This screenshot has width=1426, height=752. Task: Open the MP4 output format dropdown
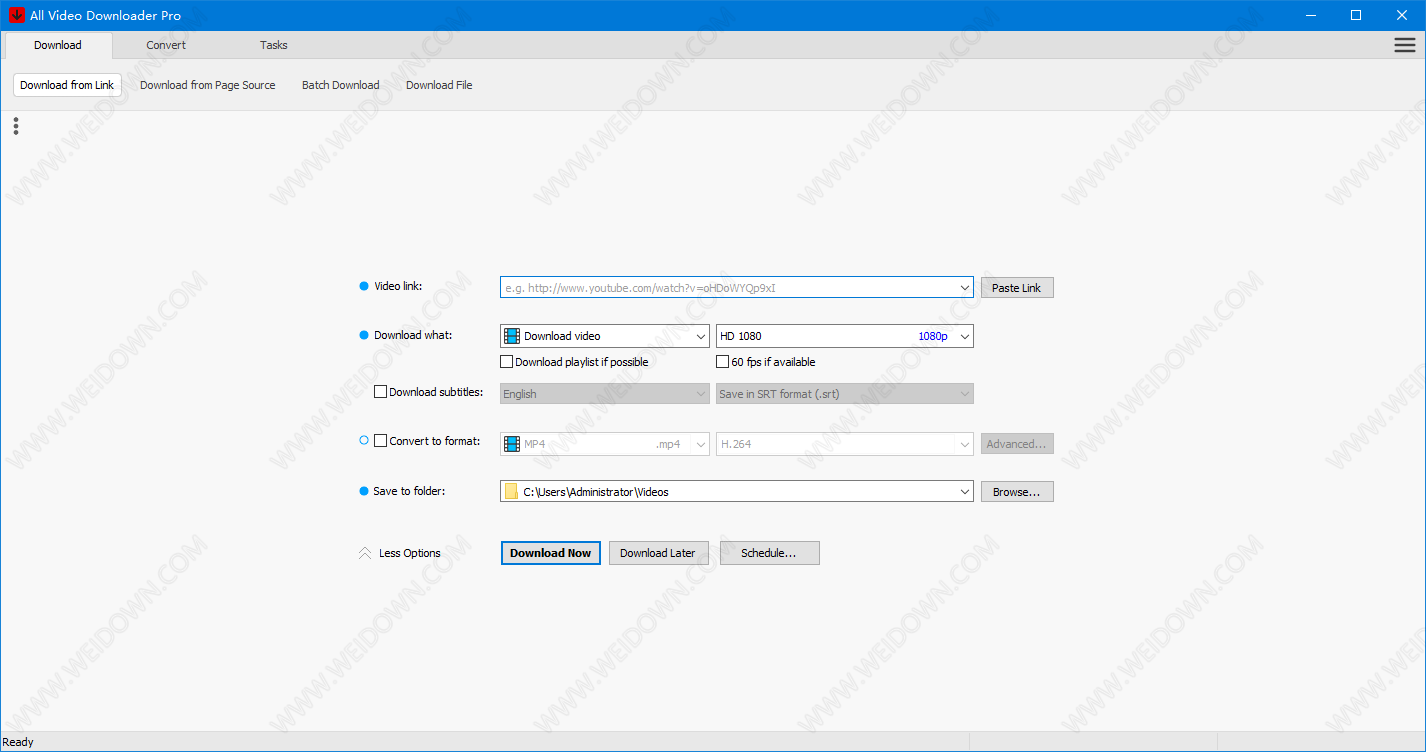click(605, 444)
